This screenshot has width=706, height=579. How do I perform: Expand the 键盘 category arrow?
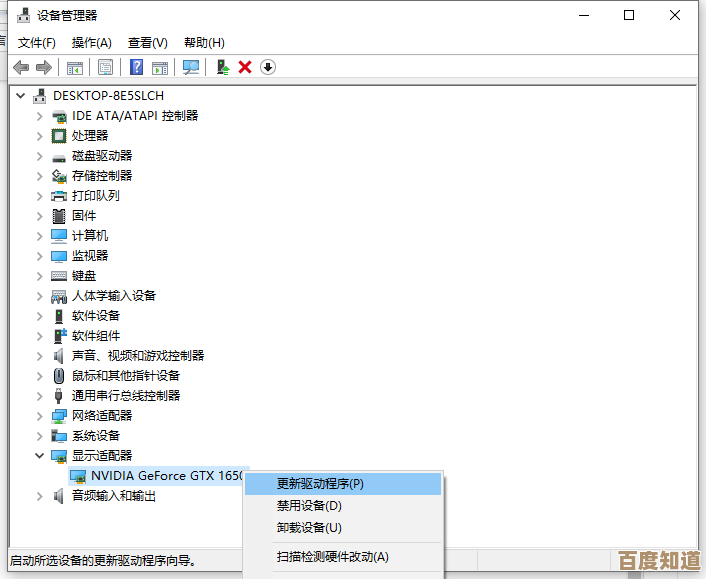[x=40, y=276]
